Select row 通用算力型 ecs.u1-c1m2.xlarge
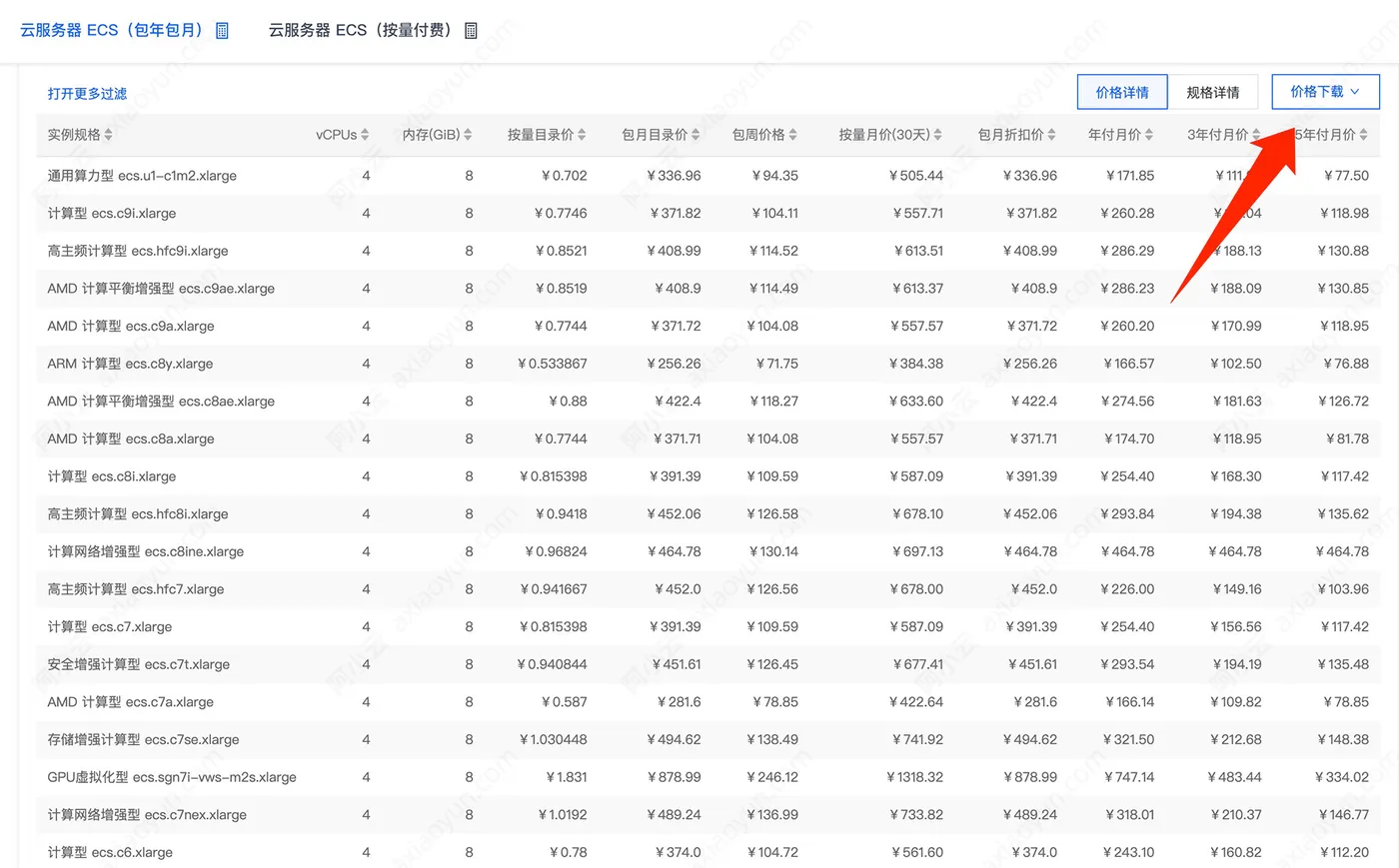 (707, 176)
